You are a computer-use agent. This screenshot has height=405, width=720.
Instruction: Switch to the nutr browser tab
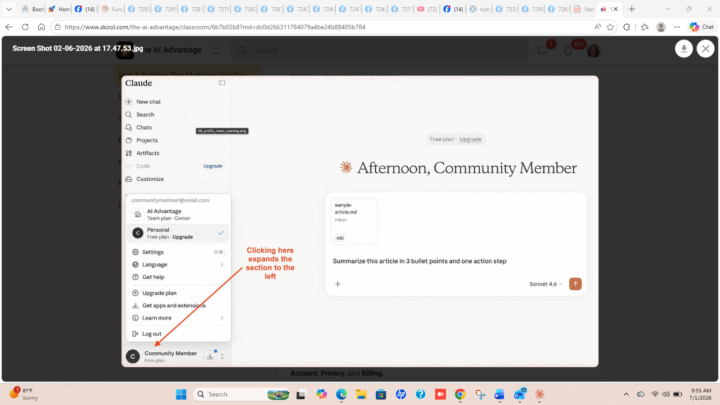click(x=480, y=9)
